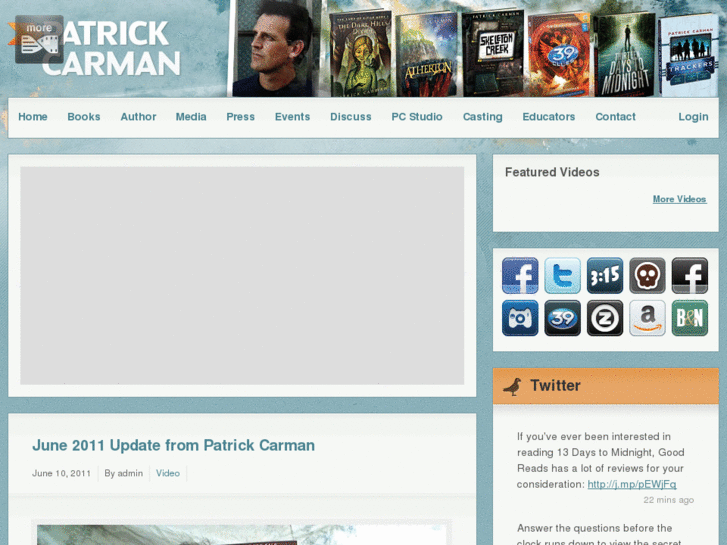The image size is (727, 545).
Task: Open the 39 Clues icon
Action: pos(562,318)
